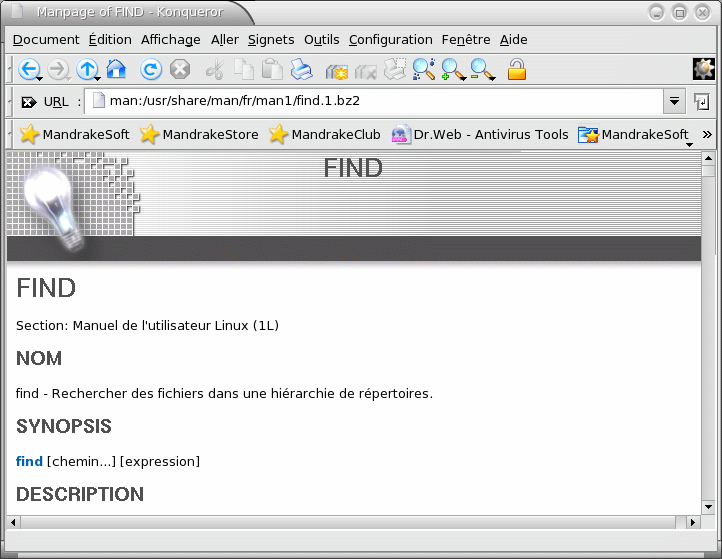The image size is (722, 559).
Task: Click the page icon in the URL field
Action: [x=99, y=100]
